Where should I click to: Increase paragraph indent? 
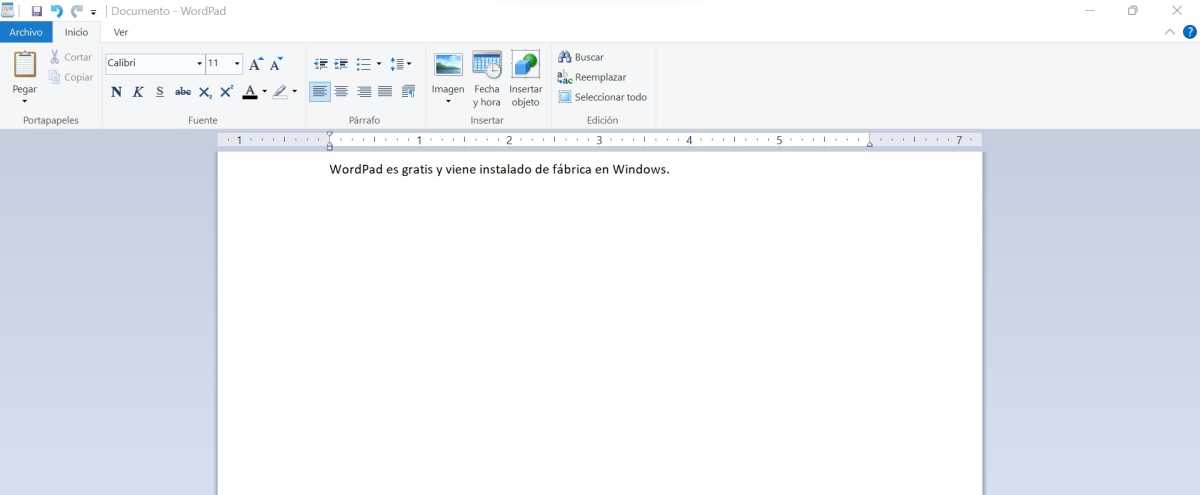(341, 64)
